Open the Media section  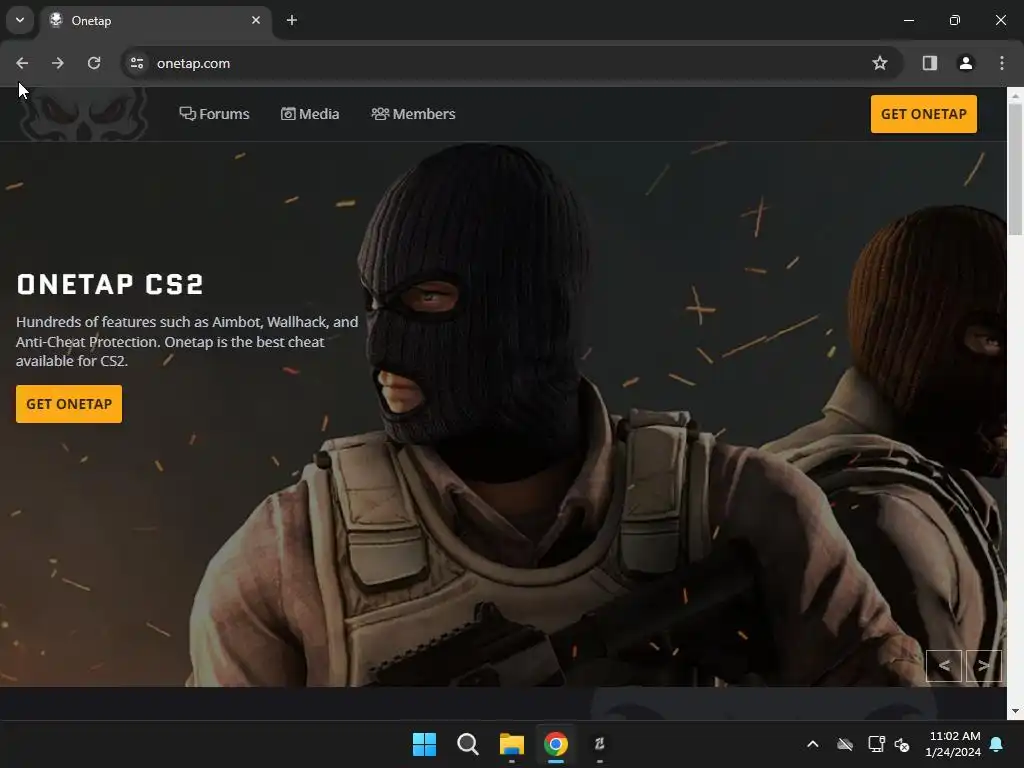point(310,114)
